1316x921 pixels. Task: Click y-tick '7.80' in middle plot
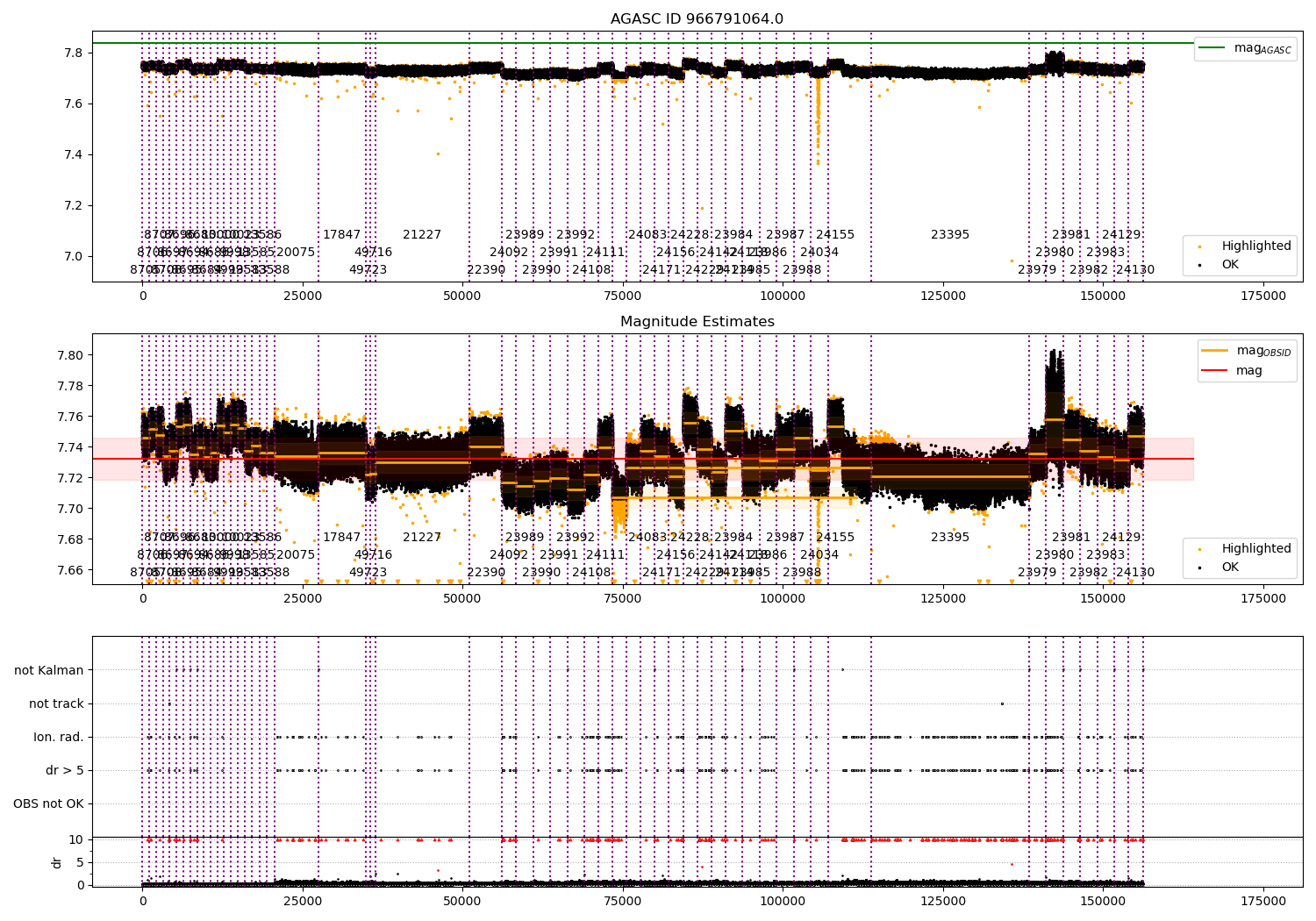pos(70,355)
